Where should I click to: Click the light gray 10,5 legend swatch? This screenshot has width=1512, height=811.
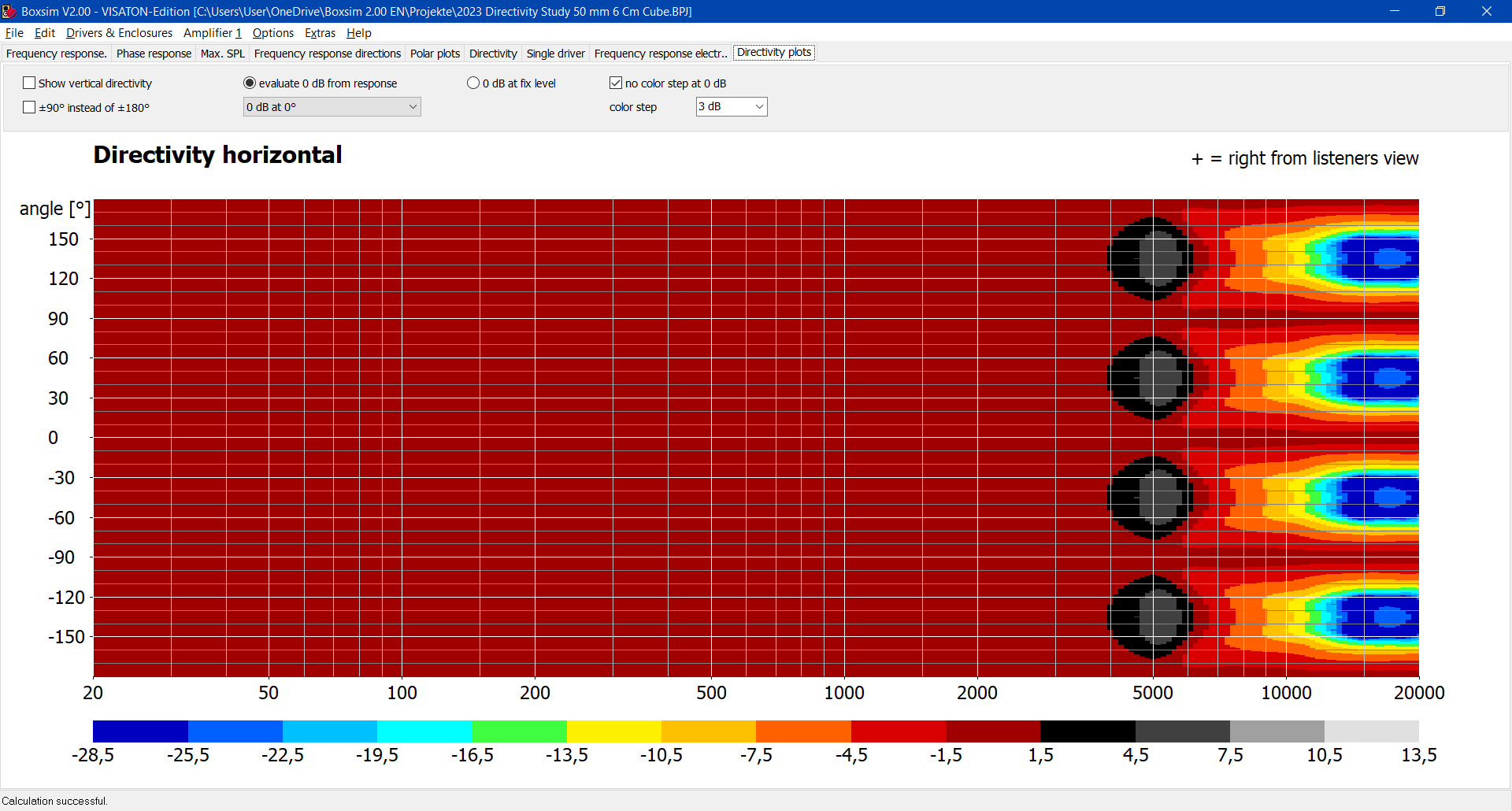(1372, 731)
